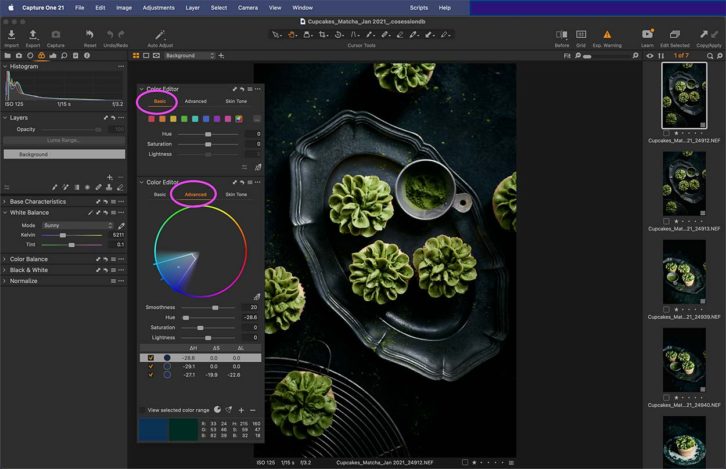The width and height of the screenshot is (726, 469).
Task: Open the Library folder tool tab
Action: click(x=7, y=56)
